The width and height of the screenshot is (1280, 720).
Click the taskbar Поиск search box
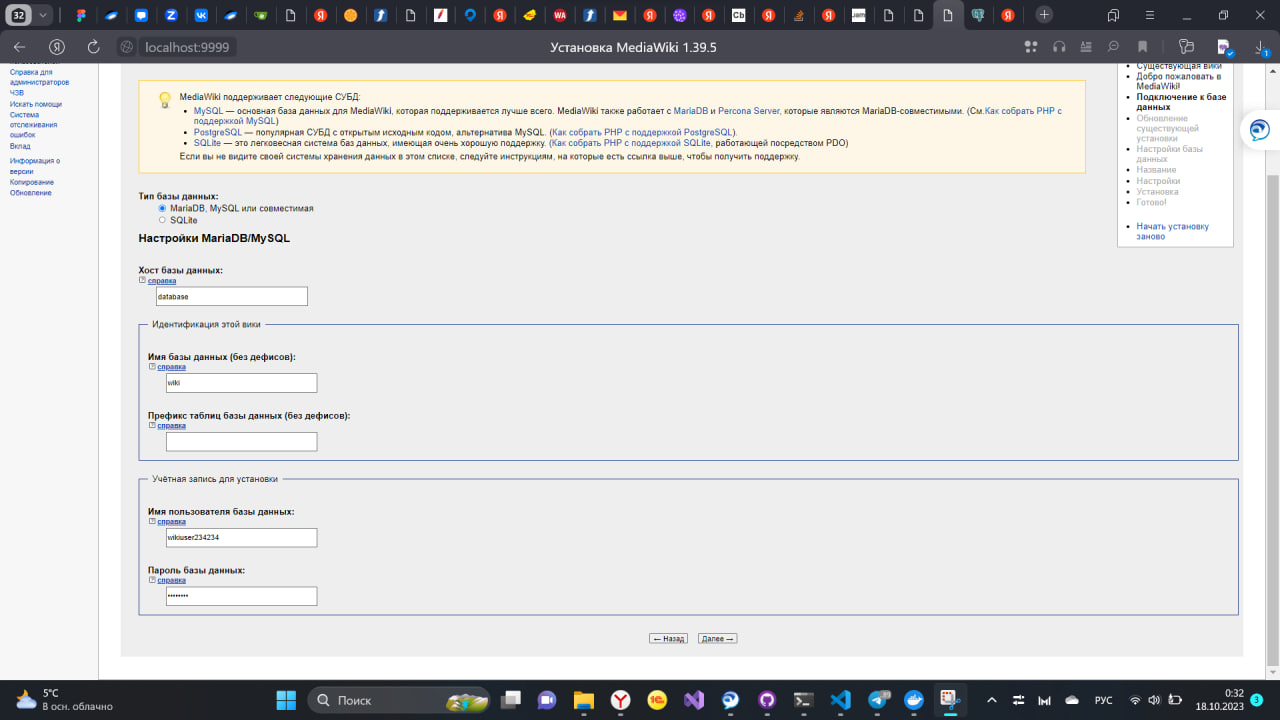pos(398,700)
